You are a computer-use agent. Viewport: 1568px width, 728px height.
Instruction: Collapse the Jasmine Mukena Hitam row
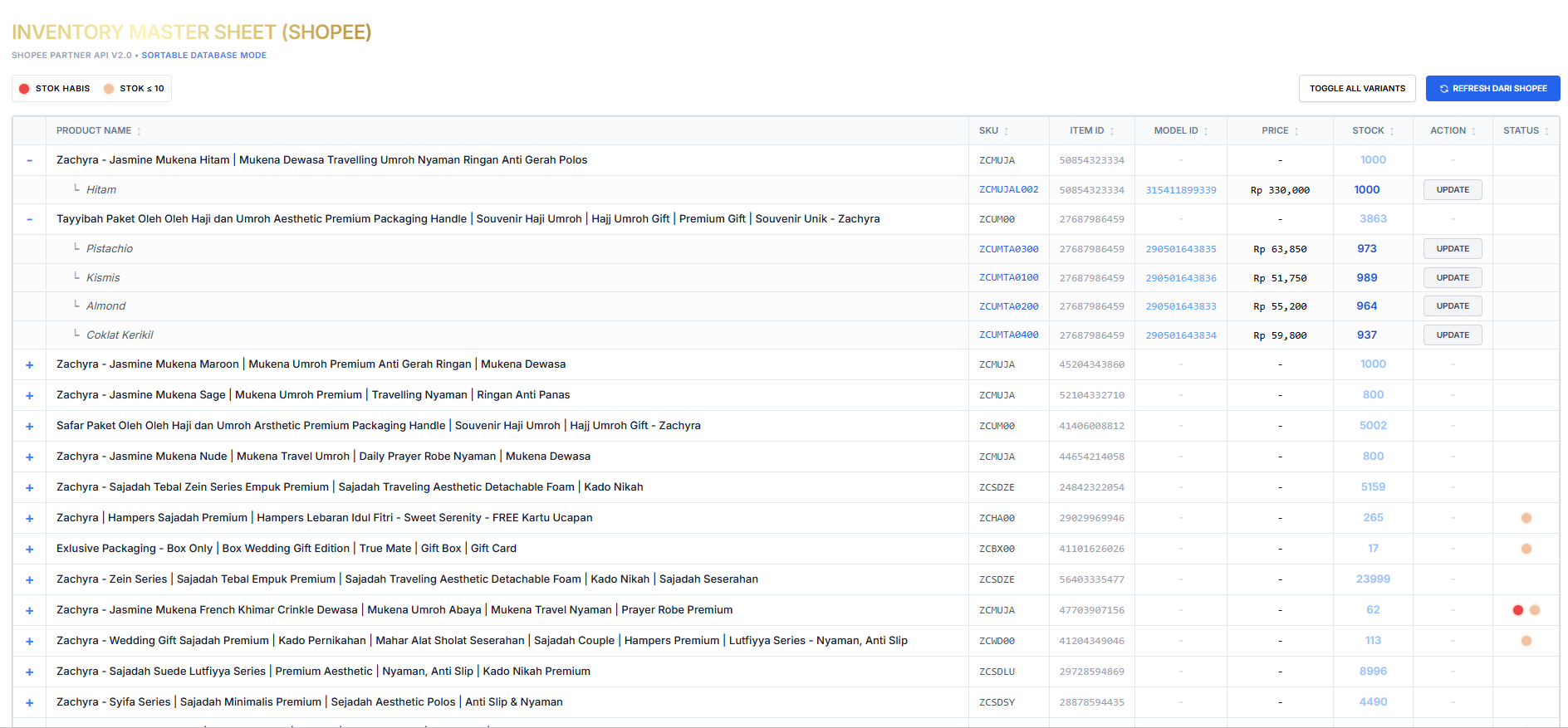(x=30, y=160)
